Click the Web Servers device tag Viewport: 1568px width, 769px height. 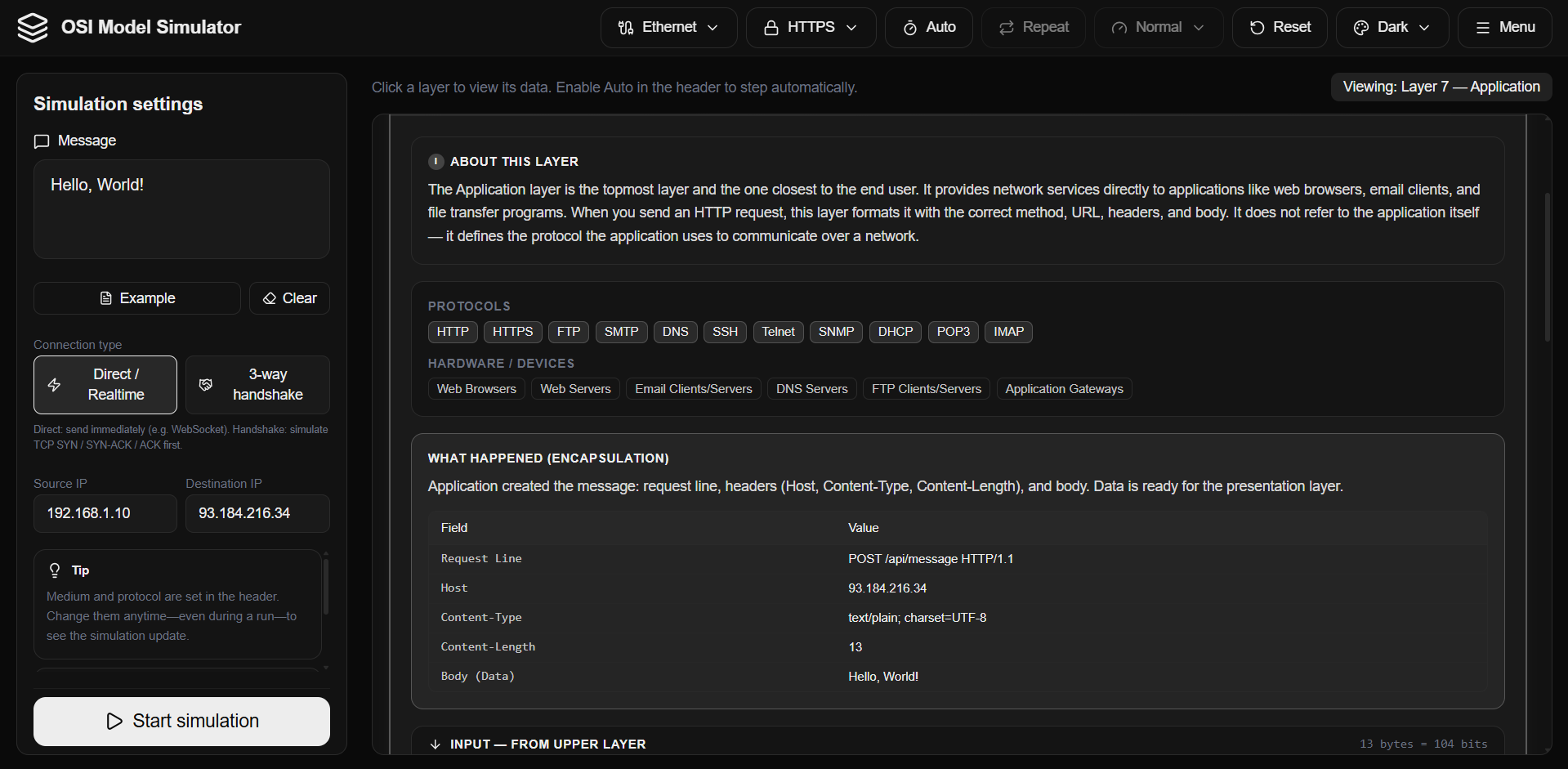tap(576, 389)
